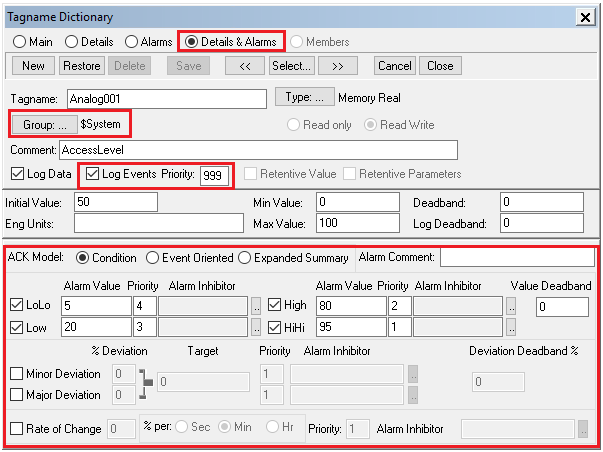Open the Type: ... selector button
Image resolution: width=603 pixels, height=452 pixels.
[x=304, y=97]
